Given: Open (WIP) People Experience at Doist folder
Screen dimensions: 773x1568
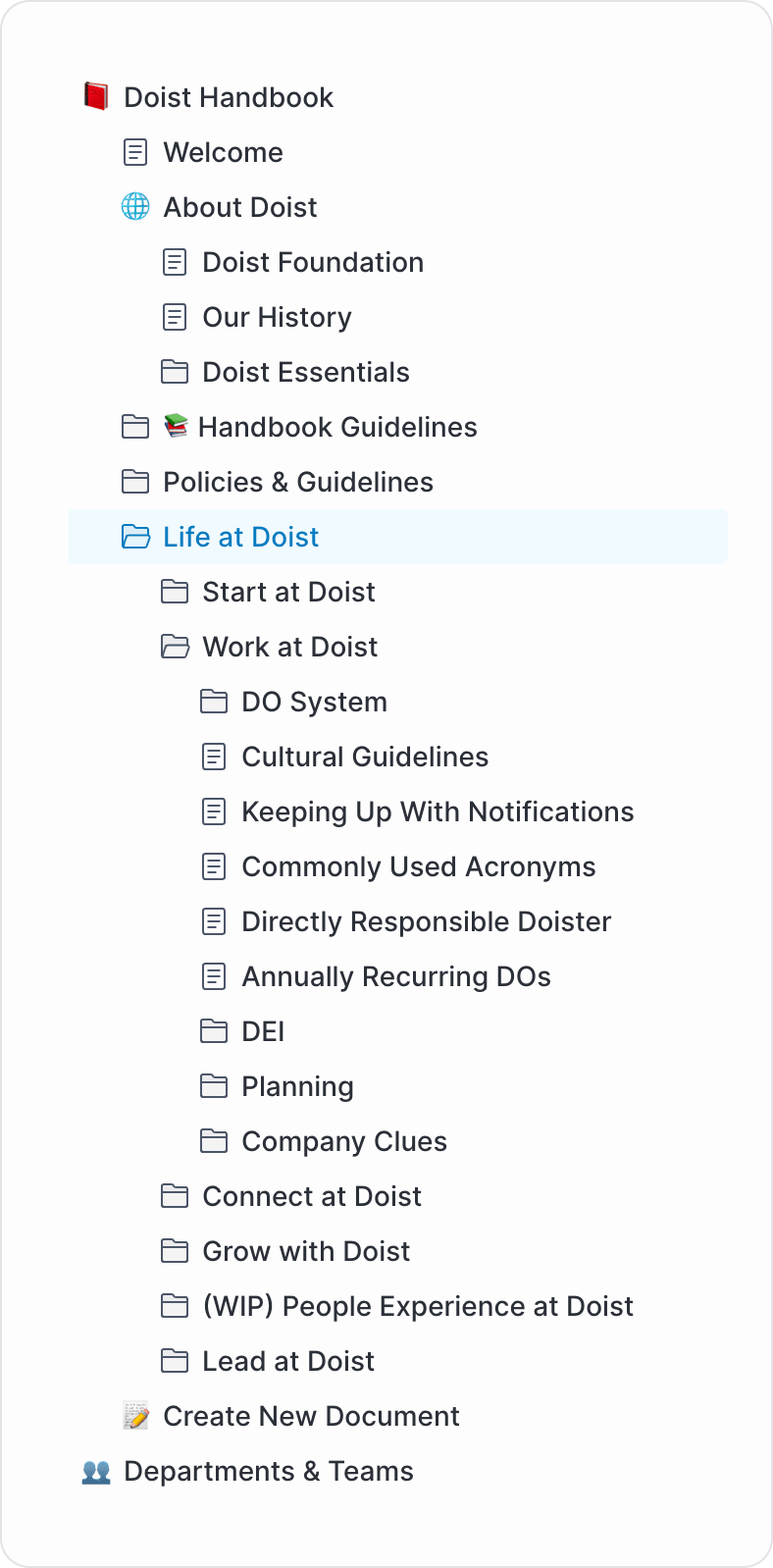Looking at the screenshot, I should (x=418, y=1306).
